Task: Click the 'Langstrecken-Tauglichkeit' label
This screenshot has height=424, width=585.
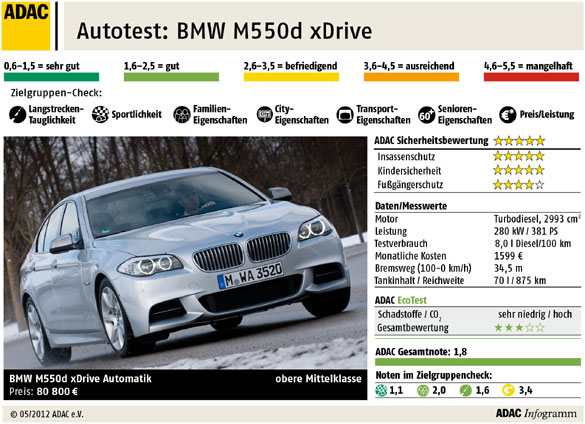Action: 56,114
